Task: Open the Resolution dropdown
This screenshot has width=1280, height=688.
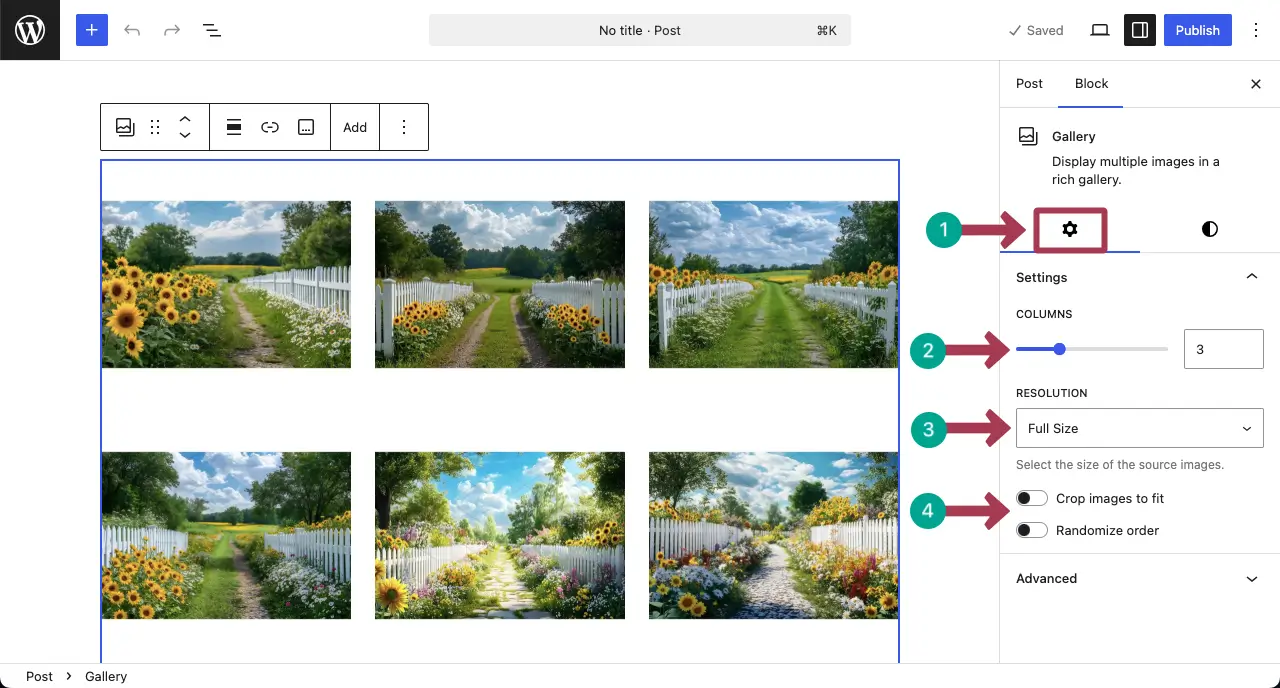Action: click(x=1139, y=428)
